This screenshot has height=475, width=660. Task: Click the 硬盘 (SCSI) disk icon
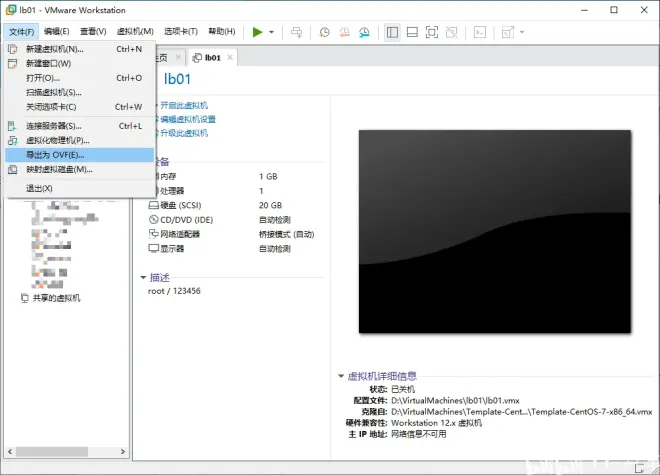coord(153,205)
